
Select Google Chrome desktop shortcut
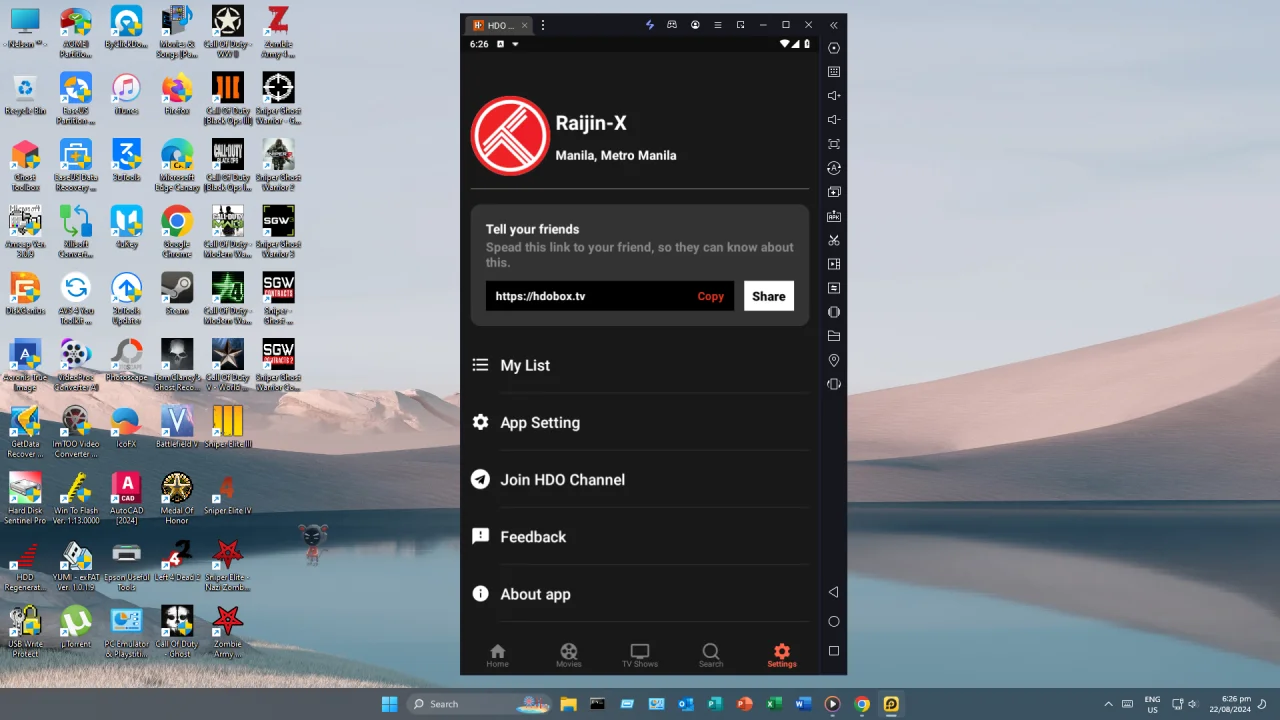click(x=177, y=232)
